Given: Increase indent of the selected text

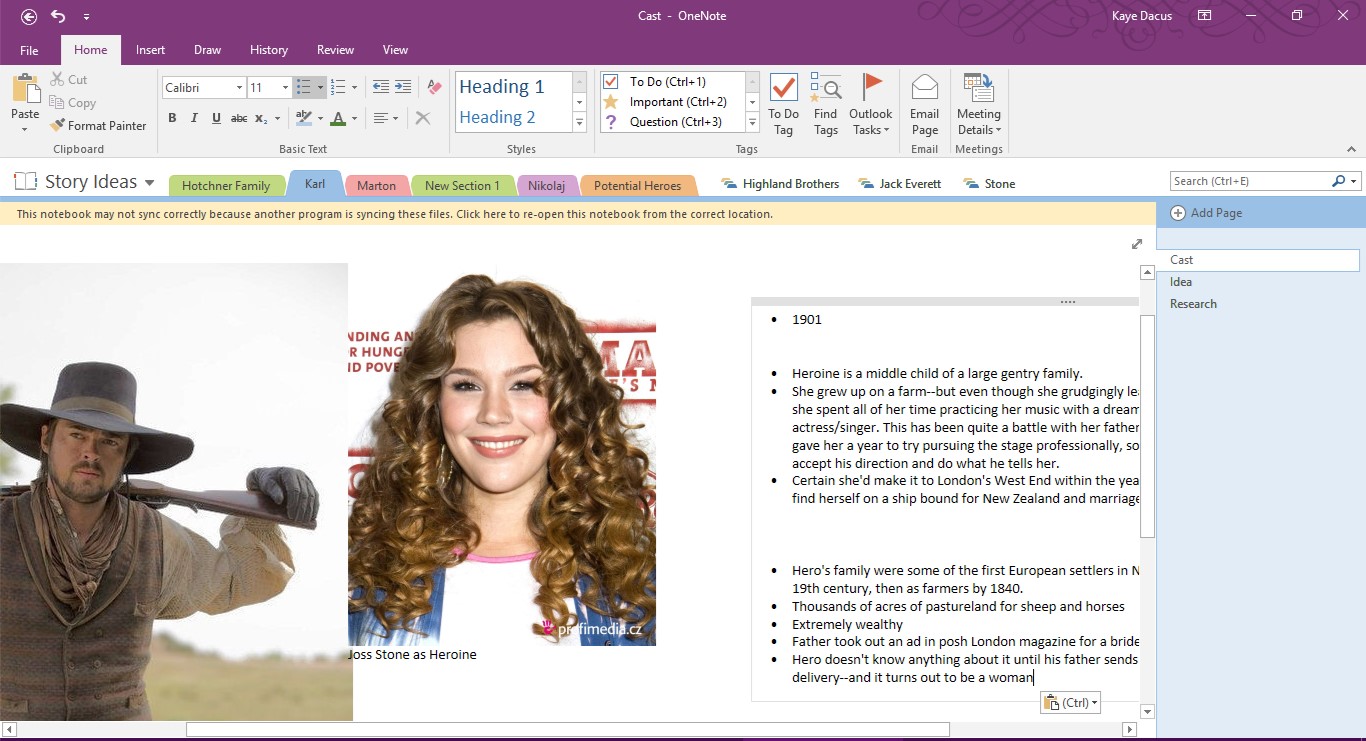Looking at the screenshot, I should 403,87.
